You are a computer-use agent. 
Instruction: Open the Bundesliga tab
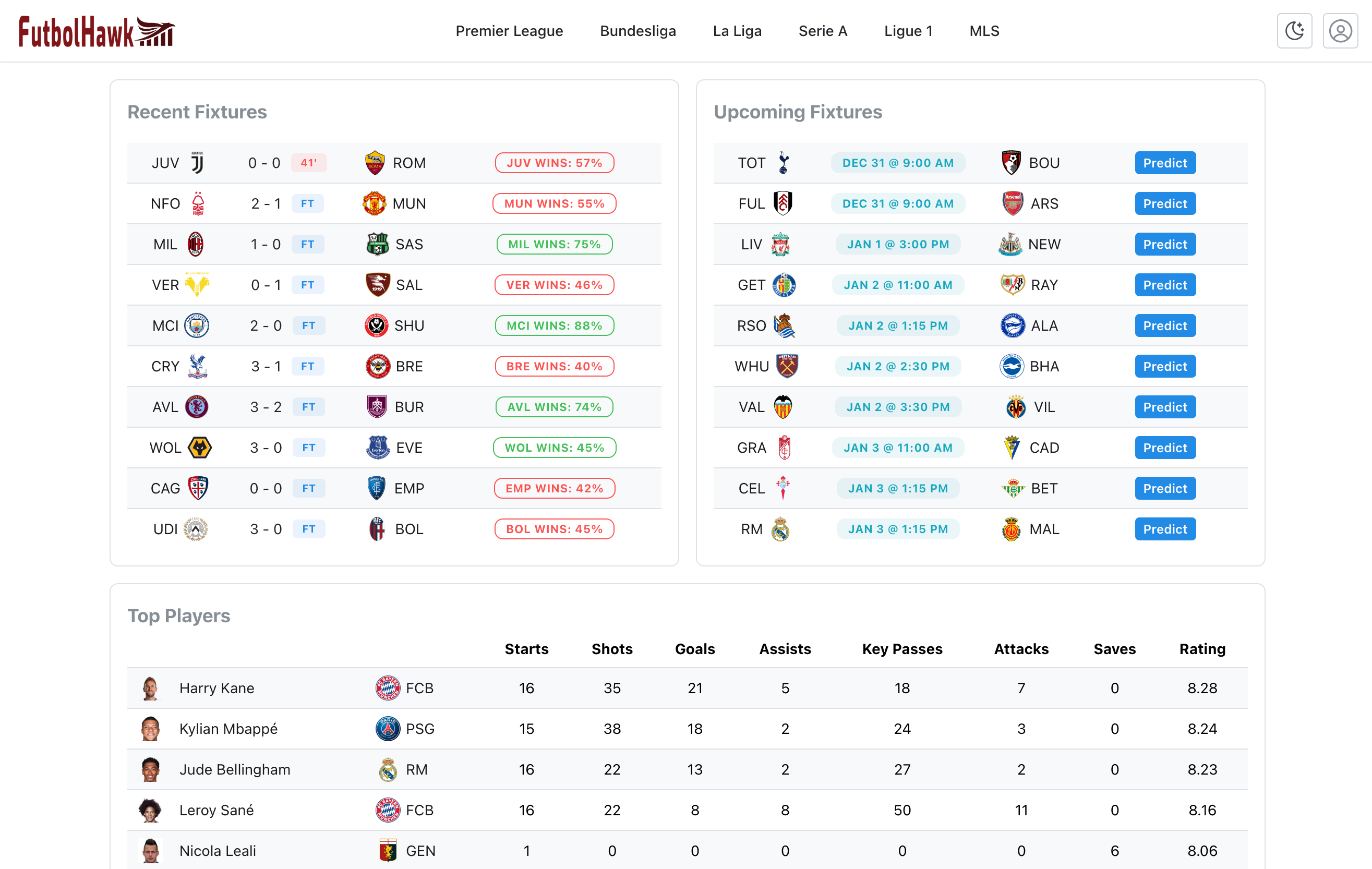click(x=637, y=31)
